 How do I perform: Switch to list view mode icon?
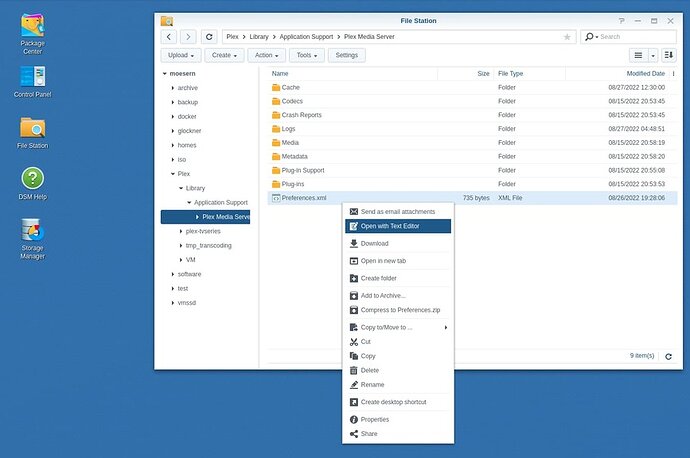click(638, 55)
